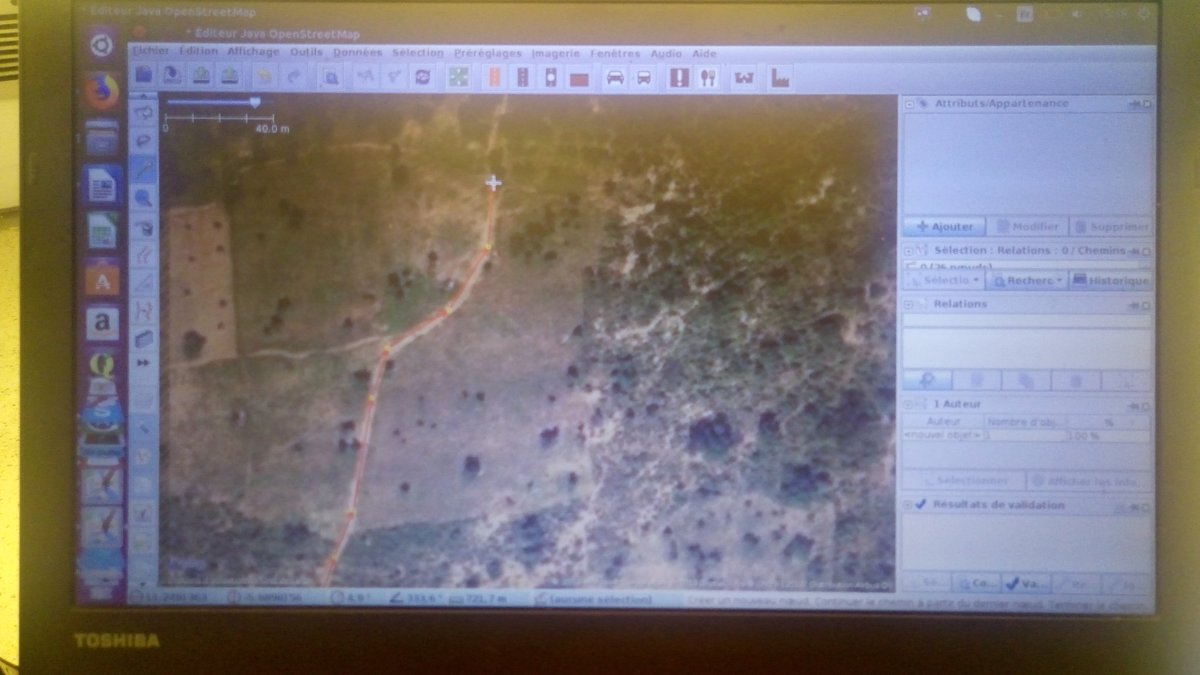The image size is (1200, 675).
Task: Click the dark road preset icon
Action: (x=523, y=77)
